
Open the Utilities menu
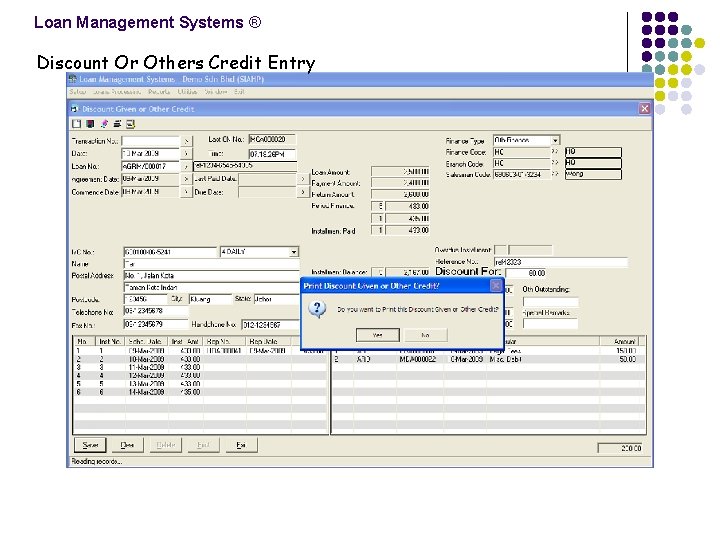pyautogui.click(x=187, y=92)
